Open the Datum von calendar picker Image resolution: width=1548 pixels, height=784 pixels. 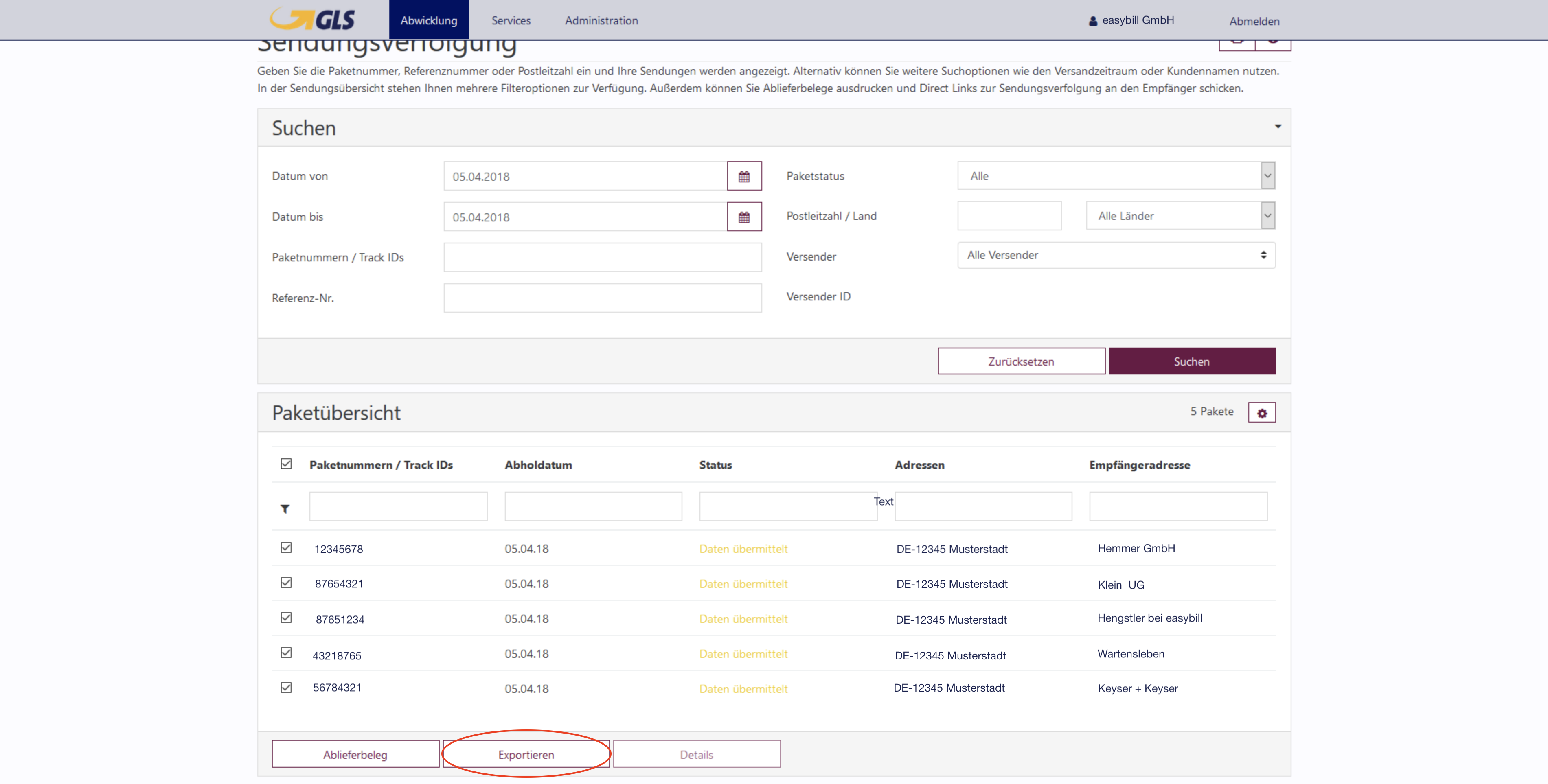tap(744, 176)
